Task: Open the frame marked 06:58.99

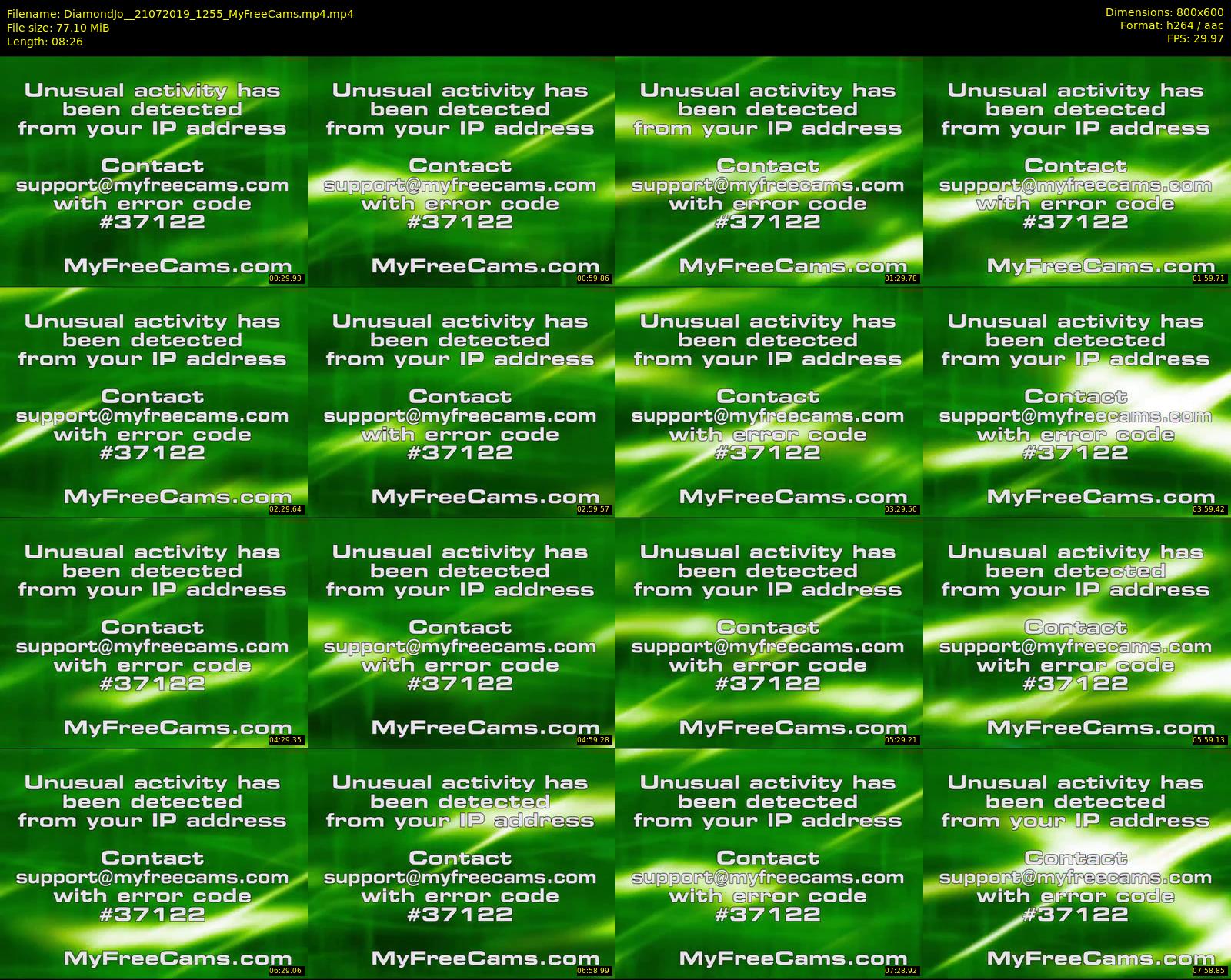Action: point(462,863)
